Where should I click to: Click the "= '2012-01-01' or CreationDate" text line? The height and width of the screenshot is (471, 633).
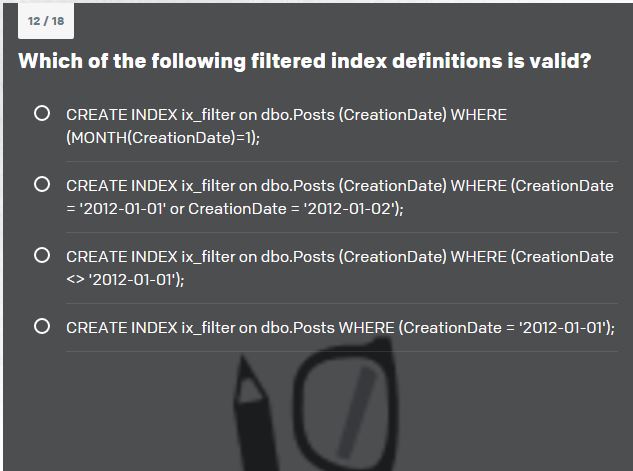click(x=235, y=209)
